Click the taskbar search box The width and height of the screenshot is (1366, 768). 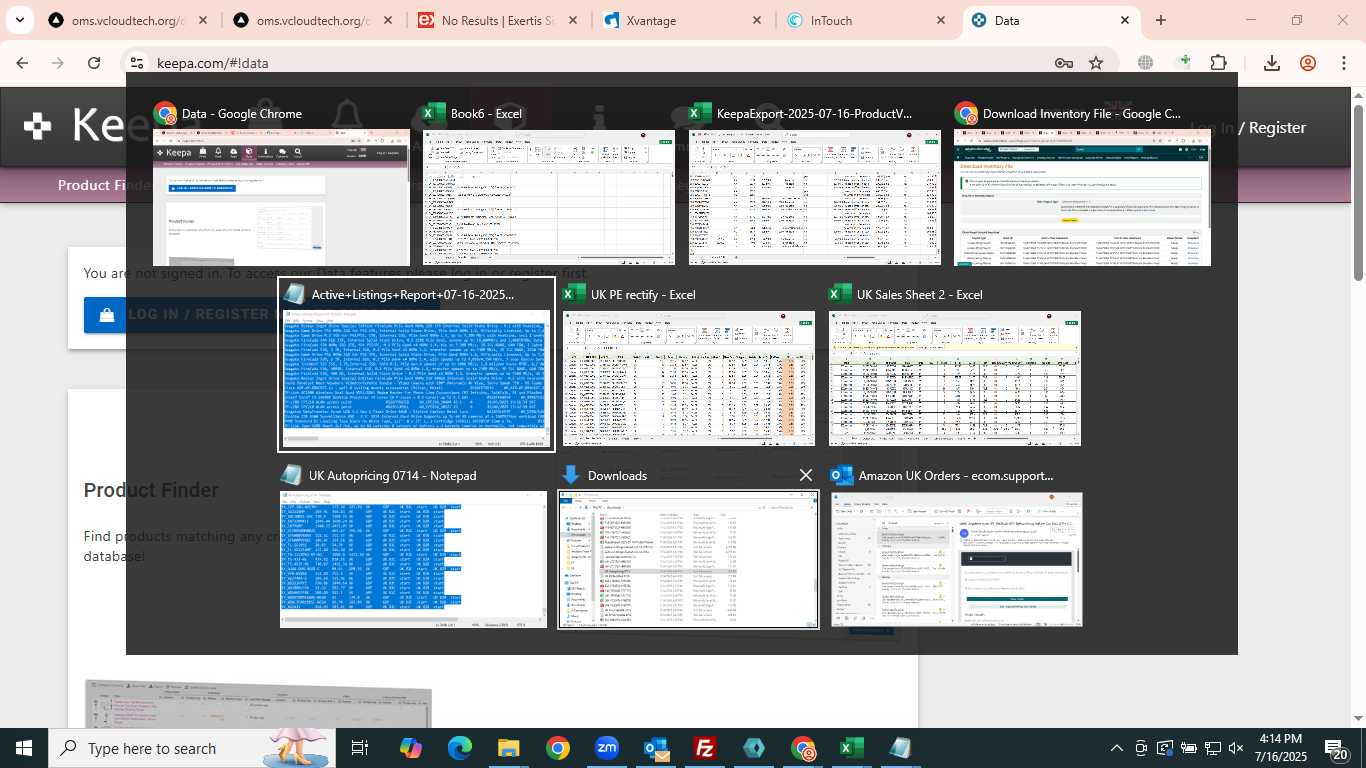tap(190, 748)
